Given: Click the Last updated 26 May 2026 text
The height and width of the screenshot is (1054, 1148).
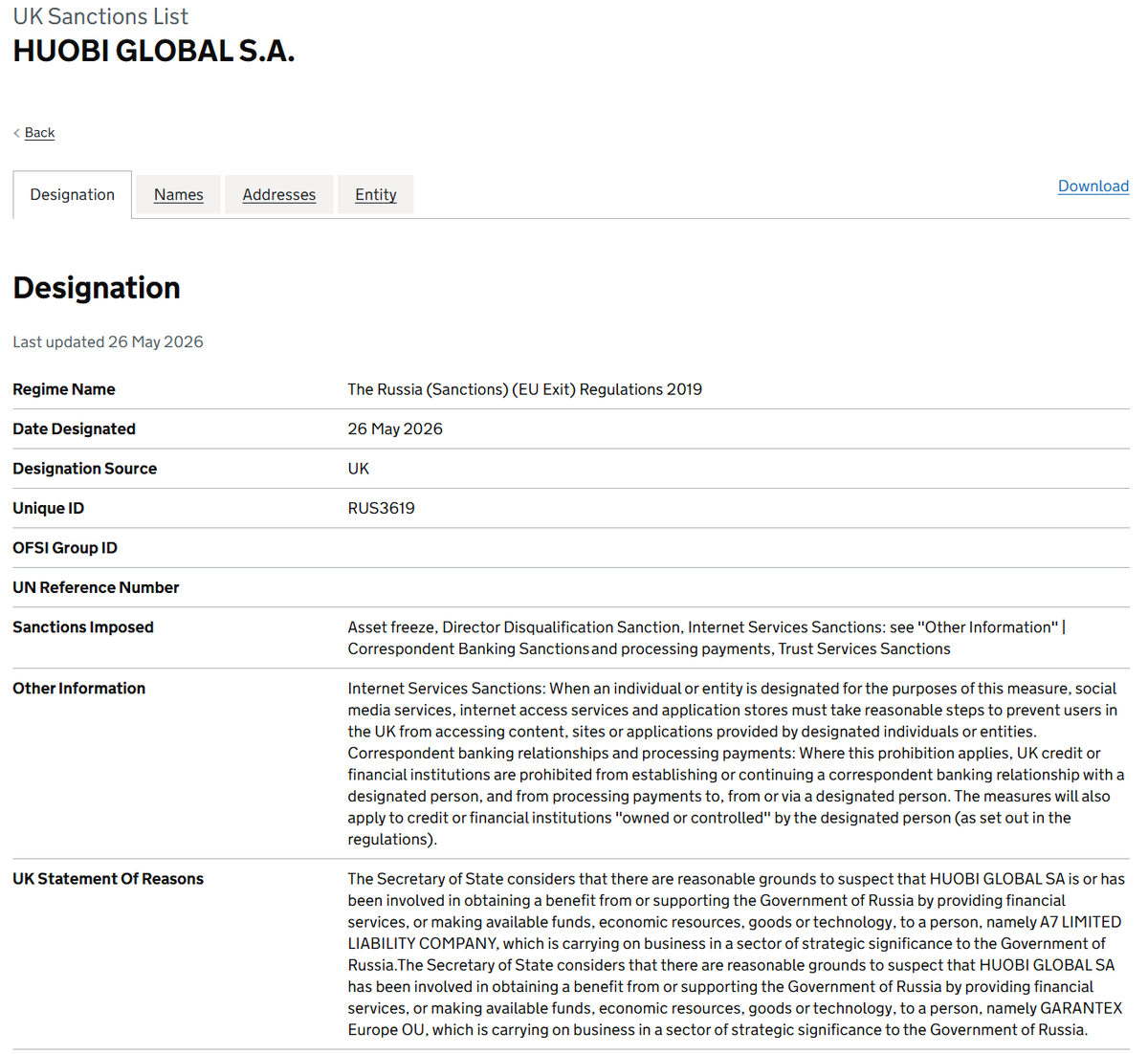Looking at the screenshot, I should point(108,341).
